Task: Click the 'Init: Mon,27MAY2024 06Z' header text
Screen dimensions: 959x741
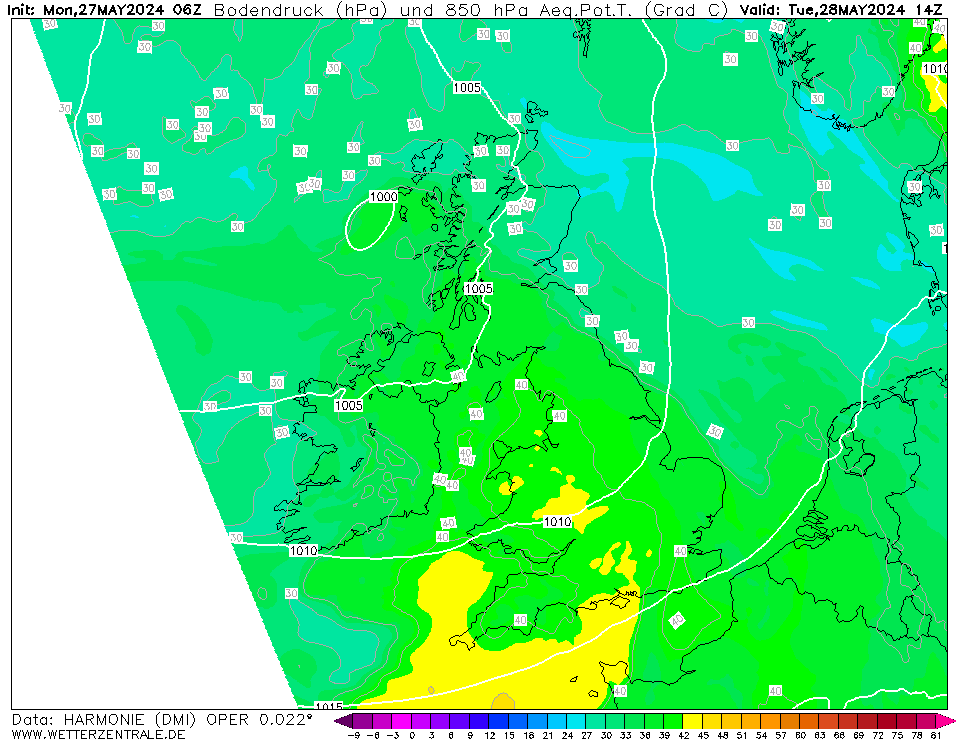Action: pyautogui.click(x=104, y=10)
